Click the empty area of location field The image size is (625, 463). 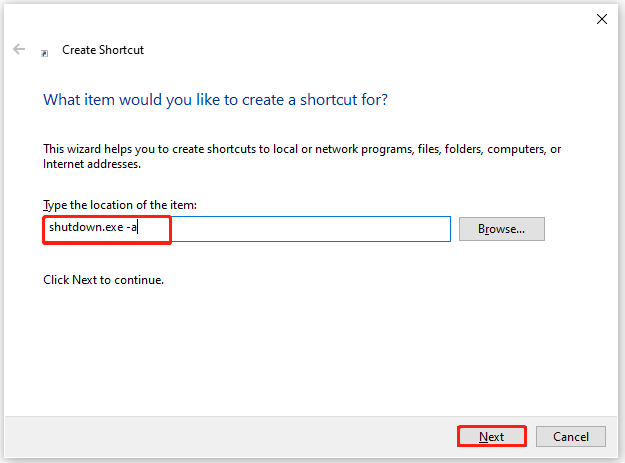coord(311,229)
